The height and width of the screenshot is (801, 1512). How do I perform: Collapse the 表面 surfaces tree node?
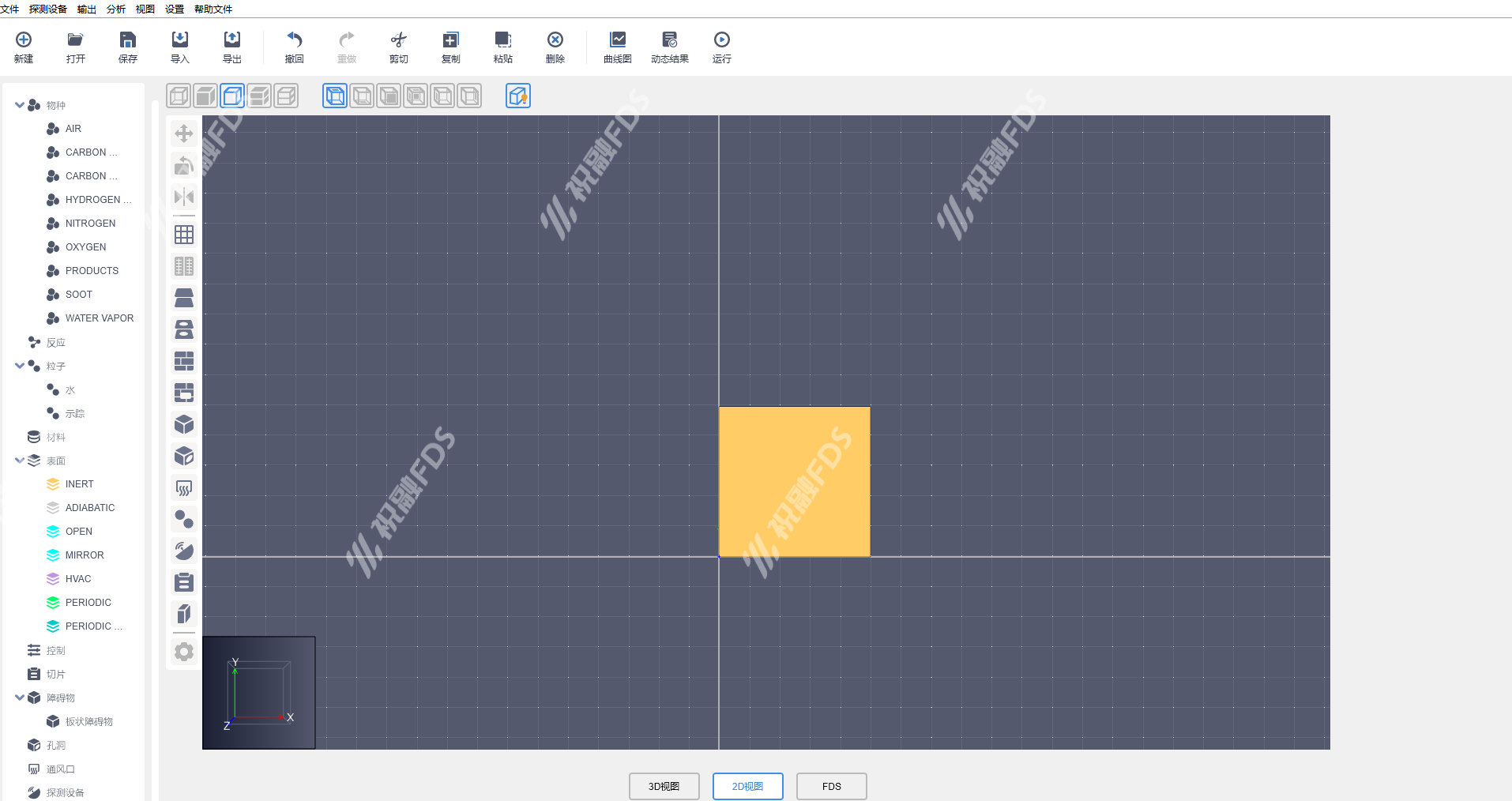pyautogui.click(x=20, y=461)
